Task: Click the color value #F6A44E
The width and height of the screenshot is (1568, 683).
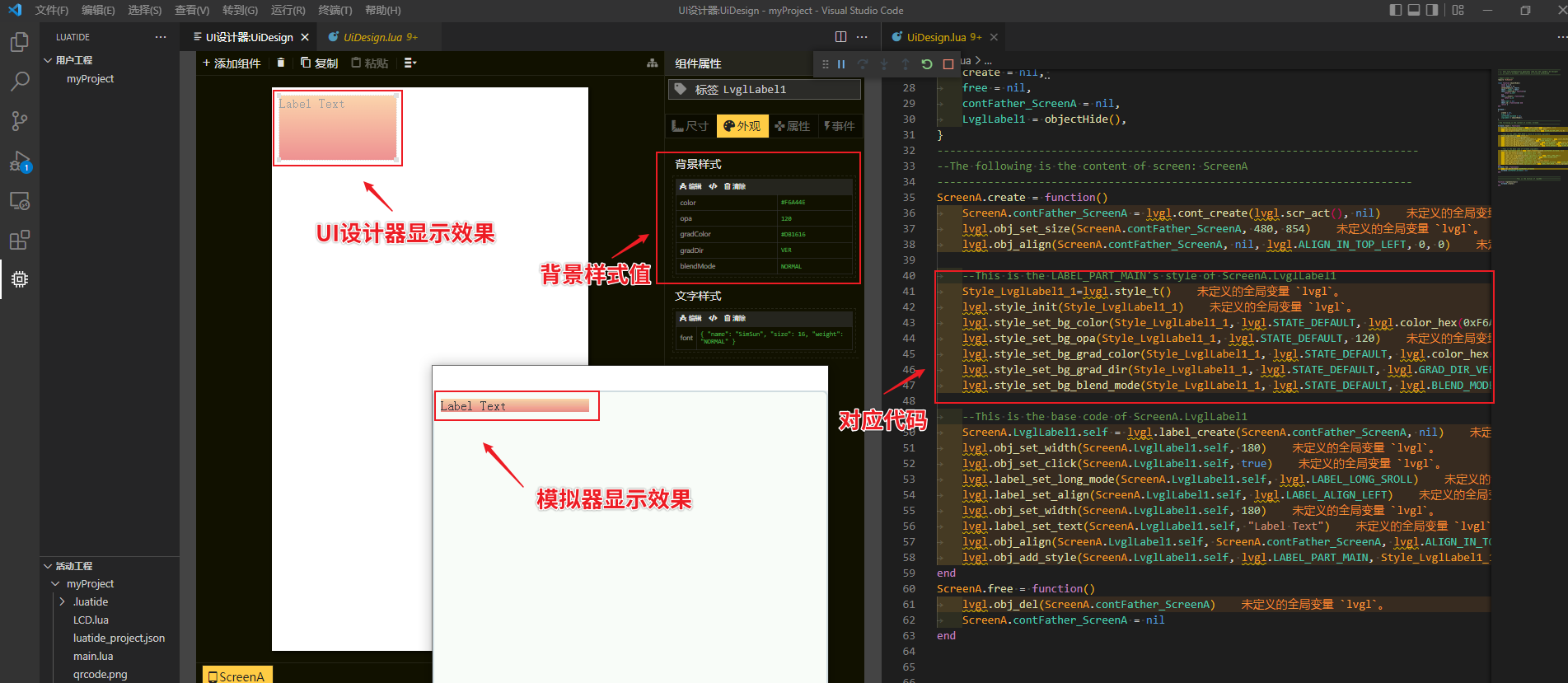Action: (x=793, y=202)
